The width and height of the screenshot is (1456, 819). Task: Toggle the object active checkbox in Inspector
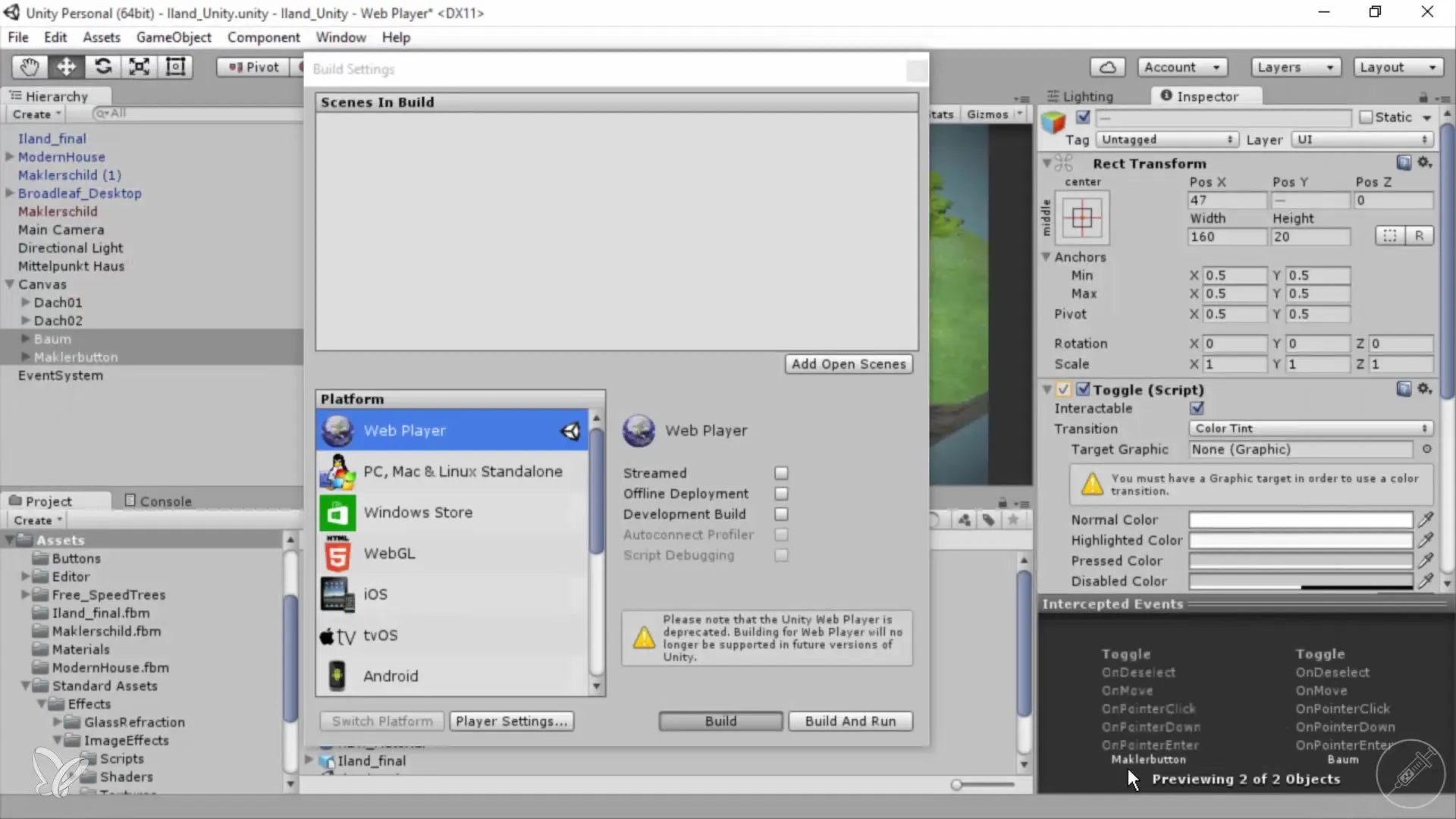click(1083, 117)
